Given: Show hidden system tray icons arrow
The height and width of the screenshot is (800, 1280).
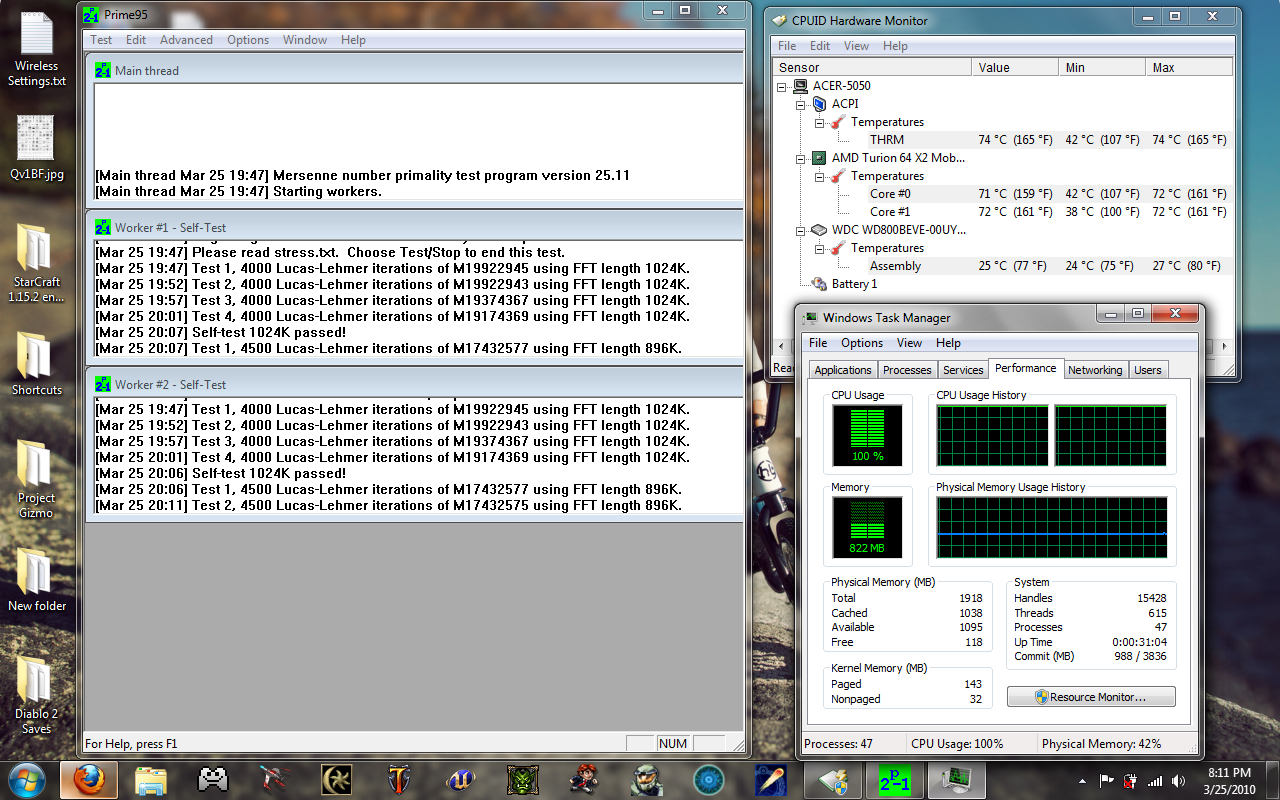Looking at the screenshot, I should [1083, 780].
